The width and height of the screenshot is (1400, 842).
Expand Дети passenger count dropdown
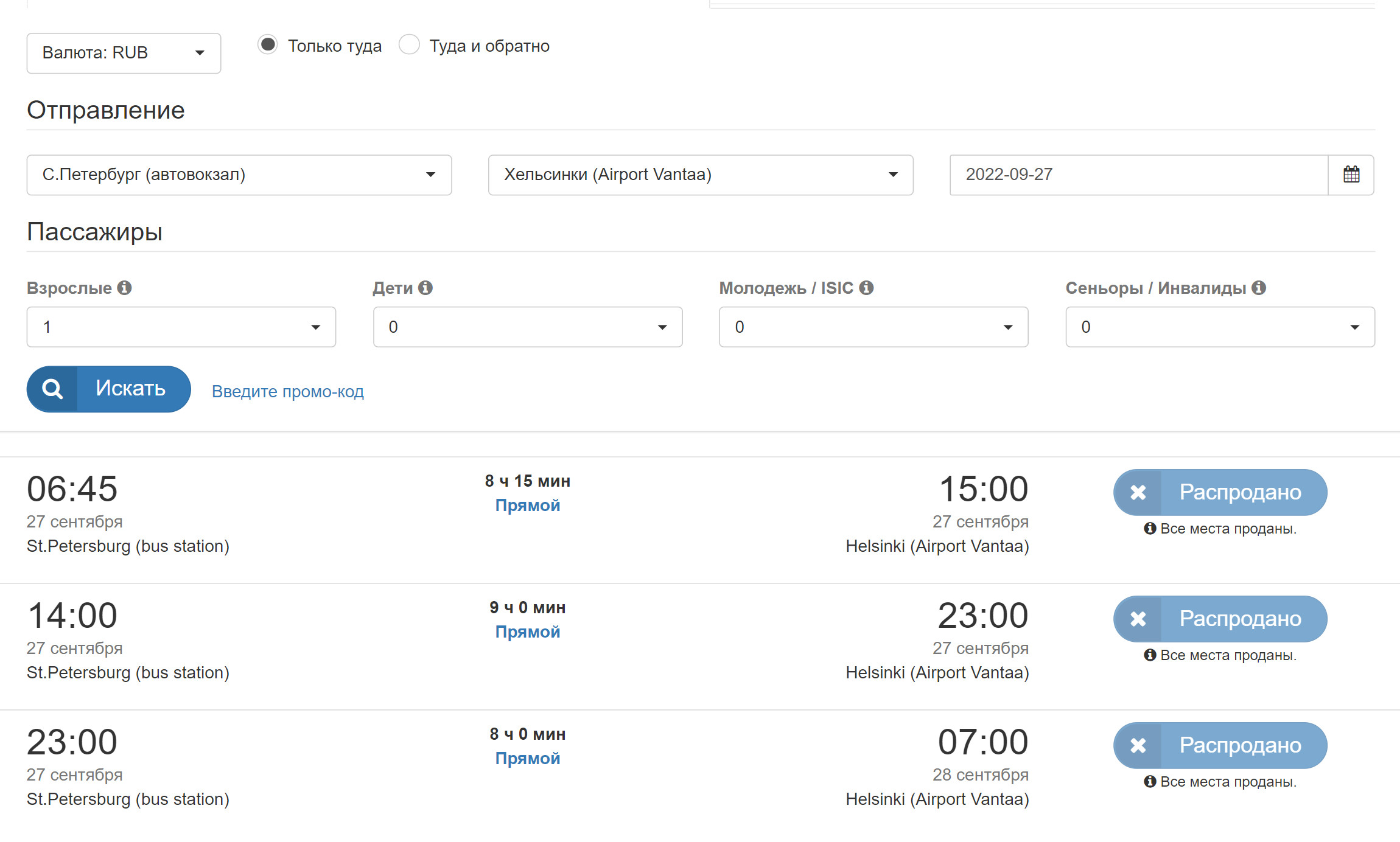(527, 327)
